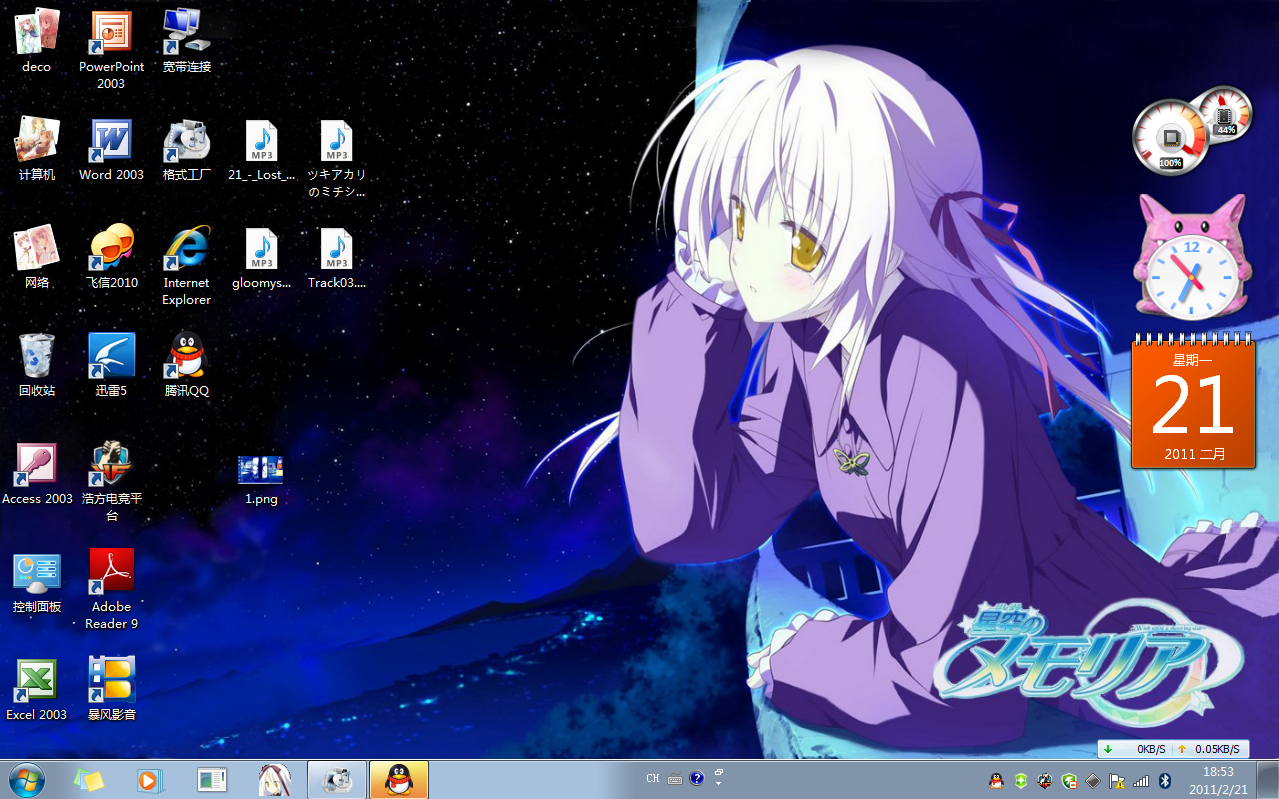Screen dimensions: 1279x799
Task: Select the 1.png image file
Action: (x=261, y=479)
